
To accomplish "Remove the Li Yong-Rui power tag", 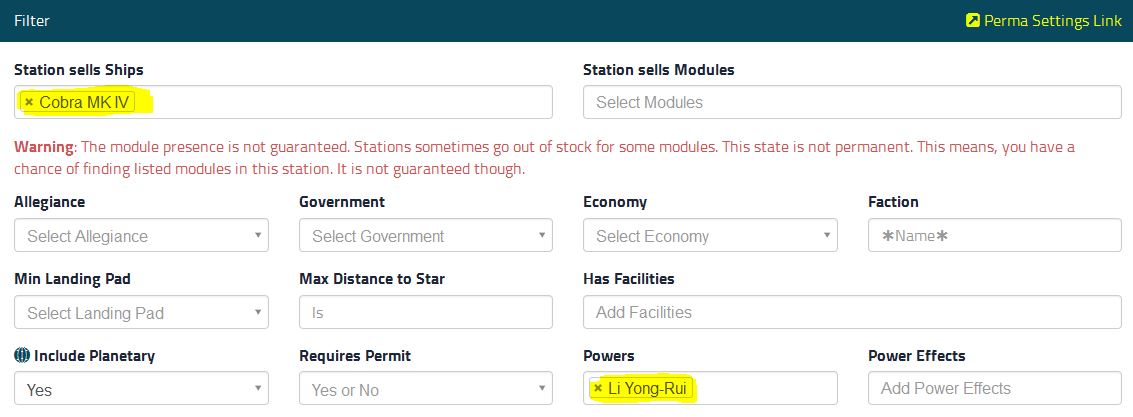I will [598, 389].
